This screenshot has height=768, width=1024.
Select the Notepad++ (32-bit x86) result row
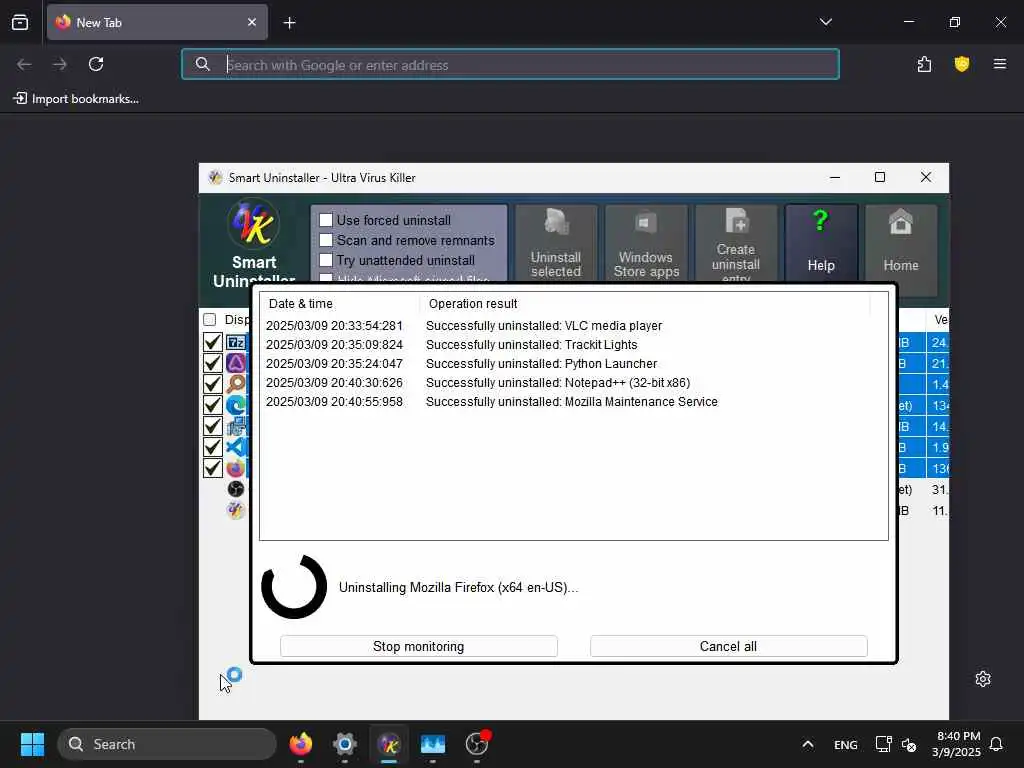tap(573, 382)
